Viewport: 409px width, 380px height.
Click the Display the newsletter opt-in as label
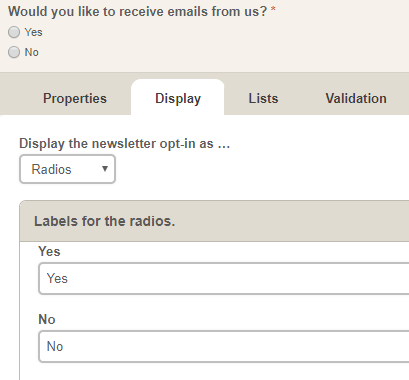pyautogui.click(x=124, y=144)
